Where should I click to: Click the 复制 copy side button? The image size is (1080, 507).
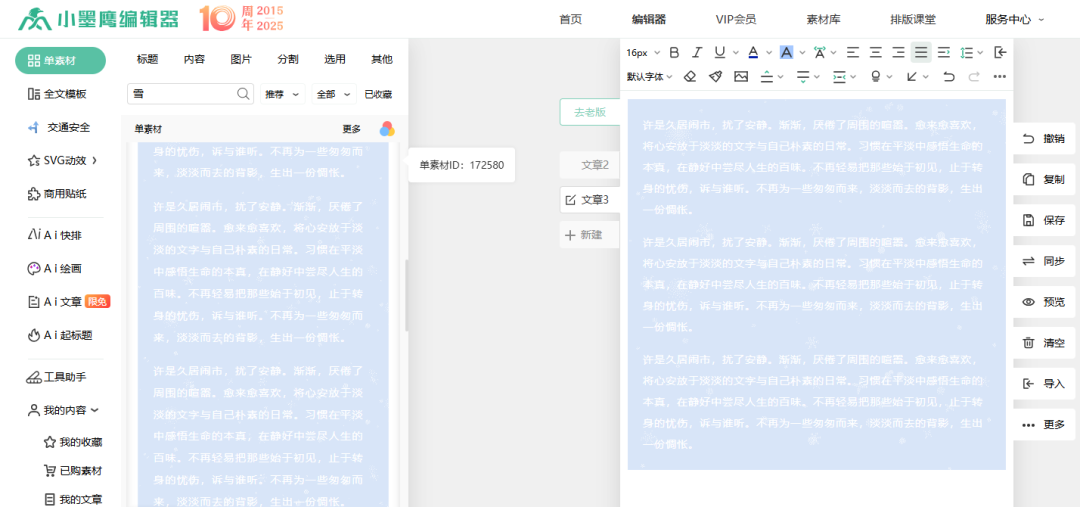click(x=1044, y=180)
